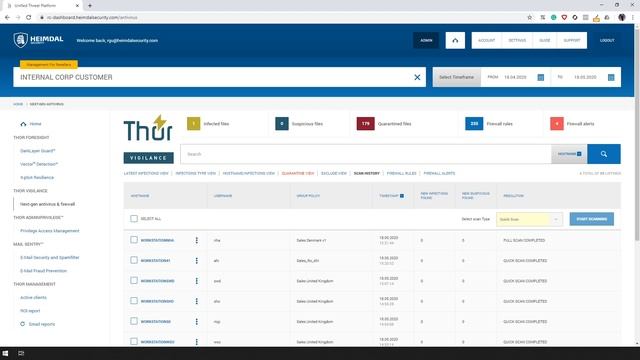This screenshot has height=360, width=640.
Task: Click the Start Scanning button
Action: click(x=591, y=219)
